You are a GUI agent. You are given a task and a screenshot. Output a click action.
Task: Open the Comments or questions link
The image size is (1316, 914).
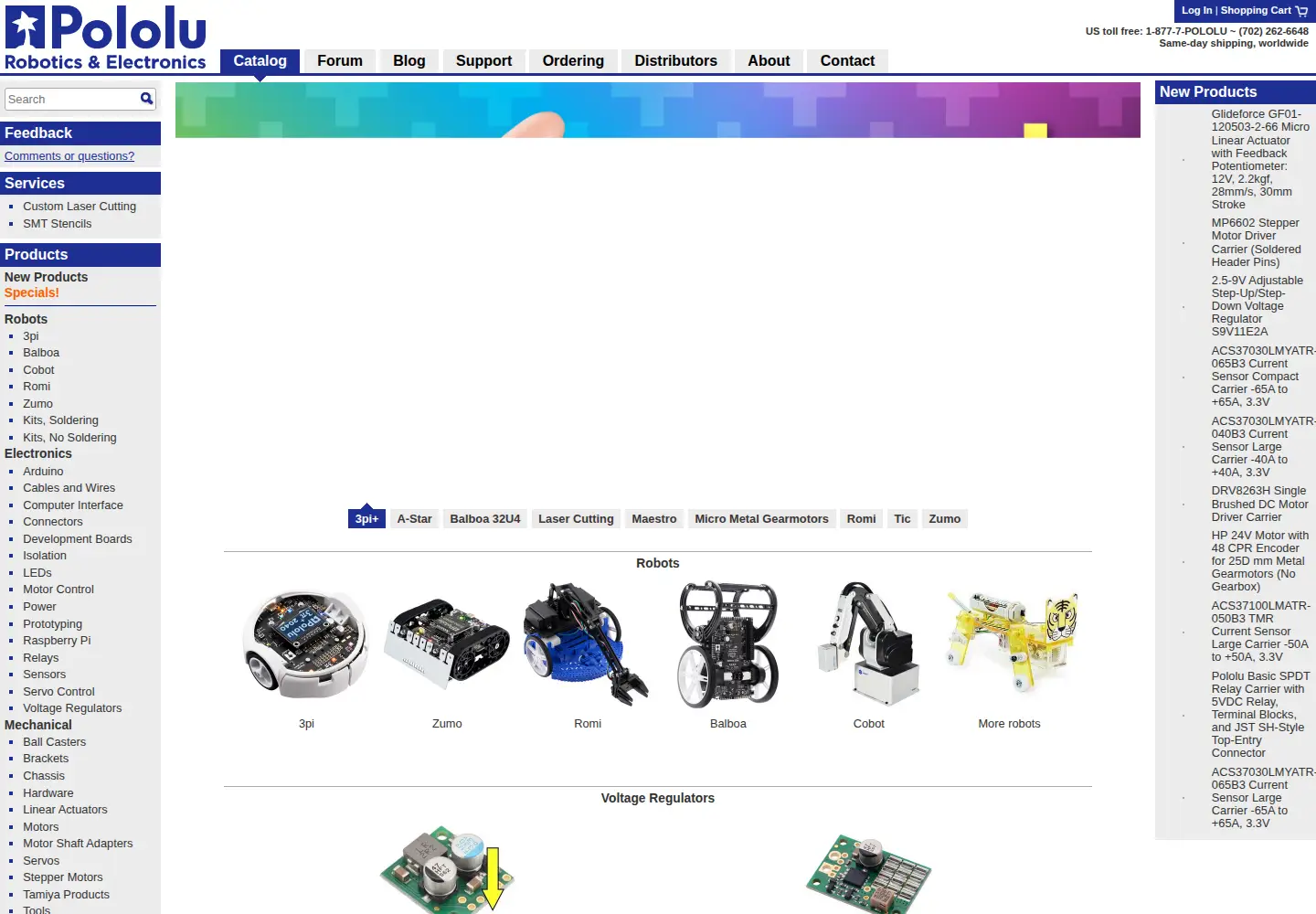click(69, 156)
